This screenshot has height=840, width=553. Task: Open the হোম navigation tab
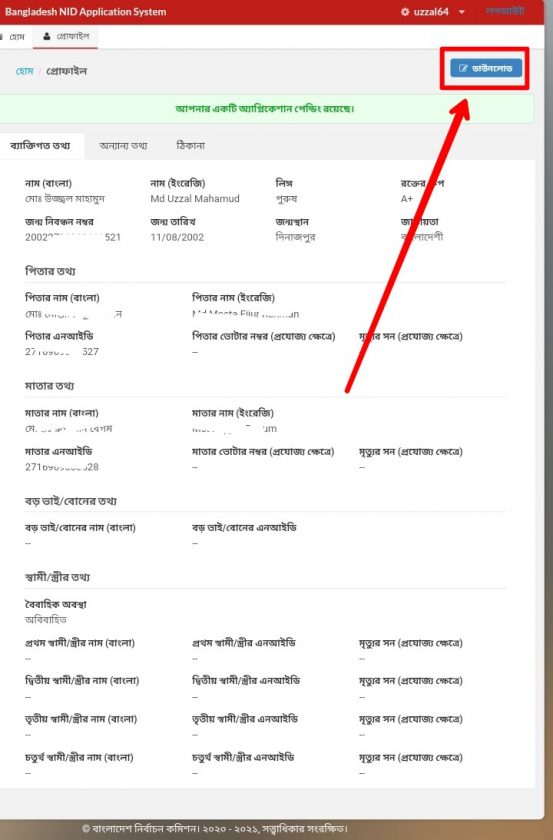[16, 37]
